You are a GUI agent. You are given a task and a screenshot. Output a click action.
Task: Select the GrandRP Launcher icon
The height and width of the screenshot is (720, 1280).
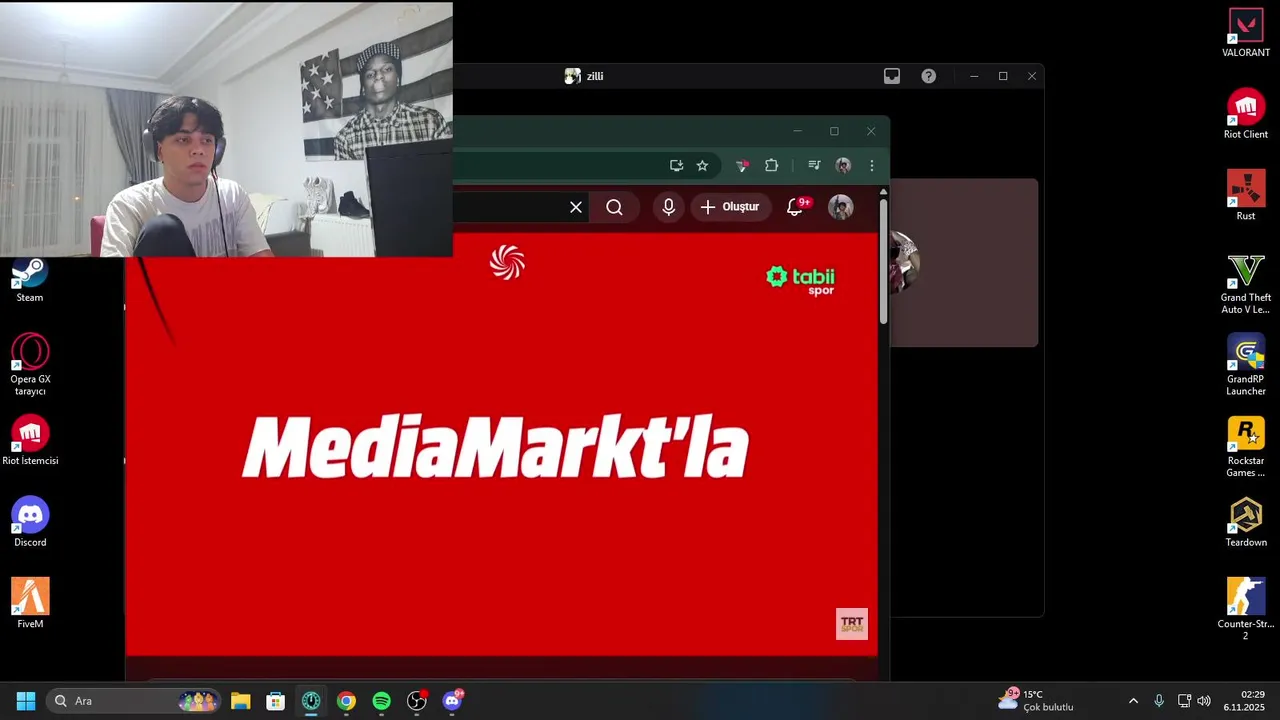click(1245, 365)
